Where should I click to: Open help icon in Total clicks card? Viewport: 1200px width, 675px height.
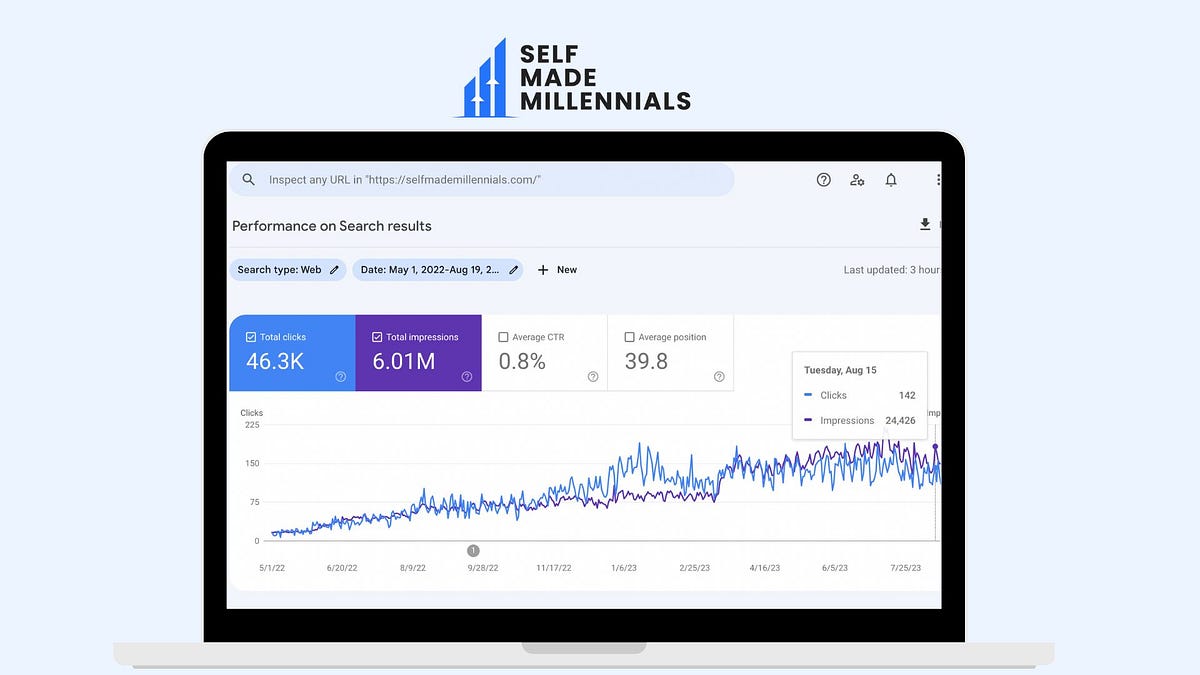point(341,377)
